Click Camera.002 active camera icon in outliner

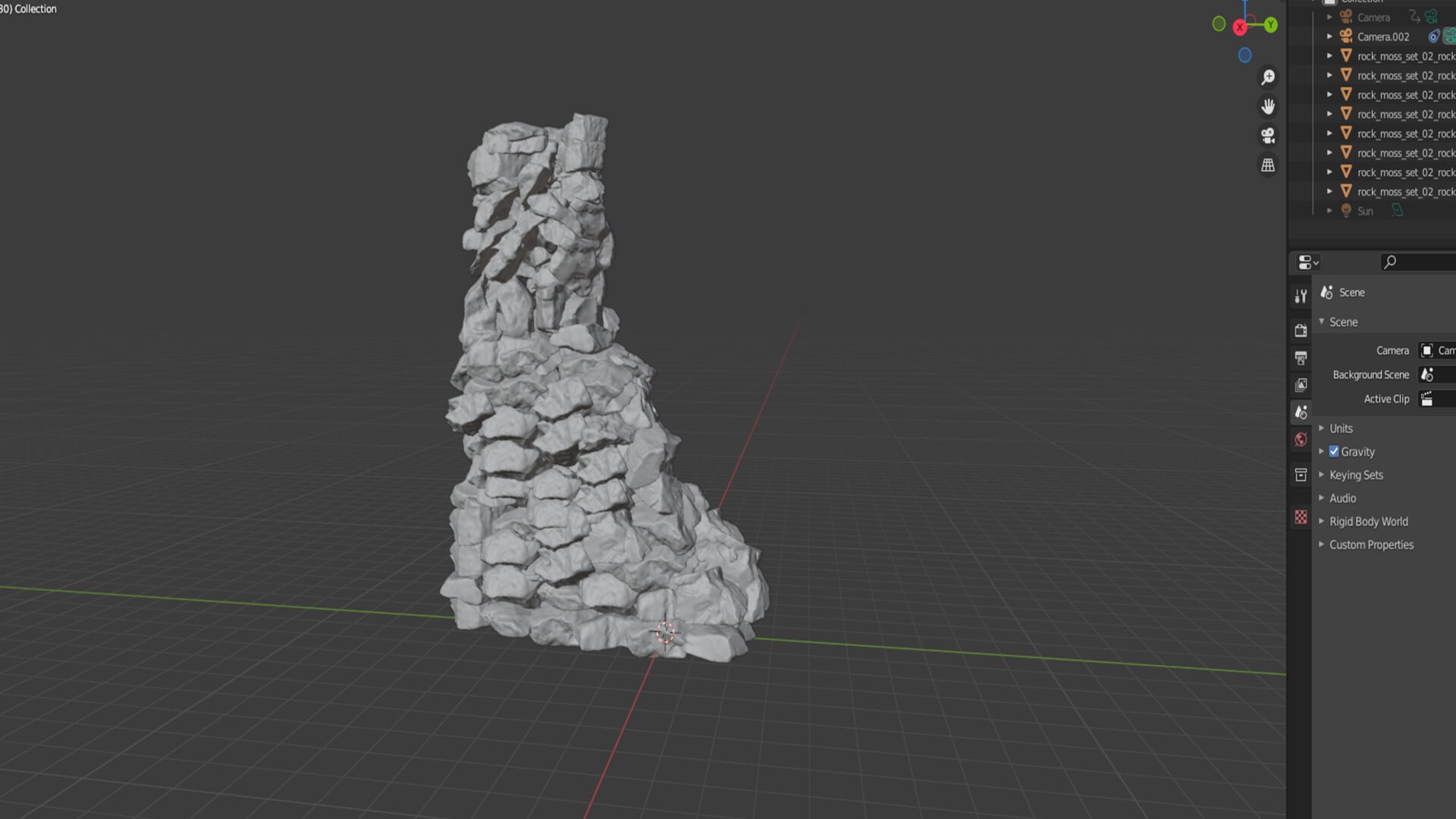tap(1449, 36)
